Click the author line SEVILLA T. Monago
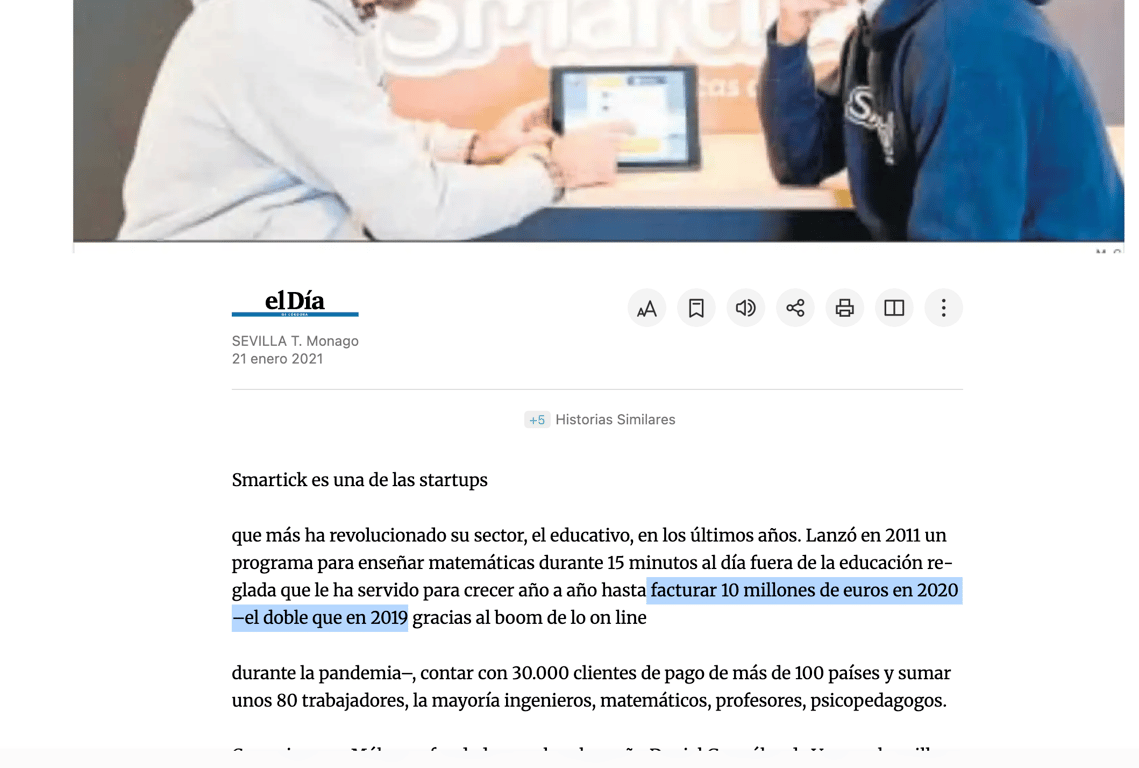The height and width of the screenshot is (768, 1139). click(x=295, y=341)
